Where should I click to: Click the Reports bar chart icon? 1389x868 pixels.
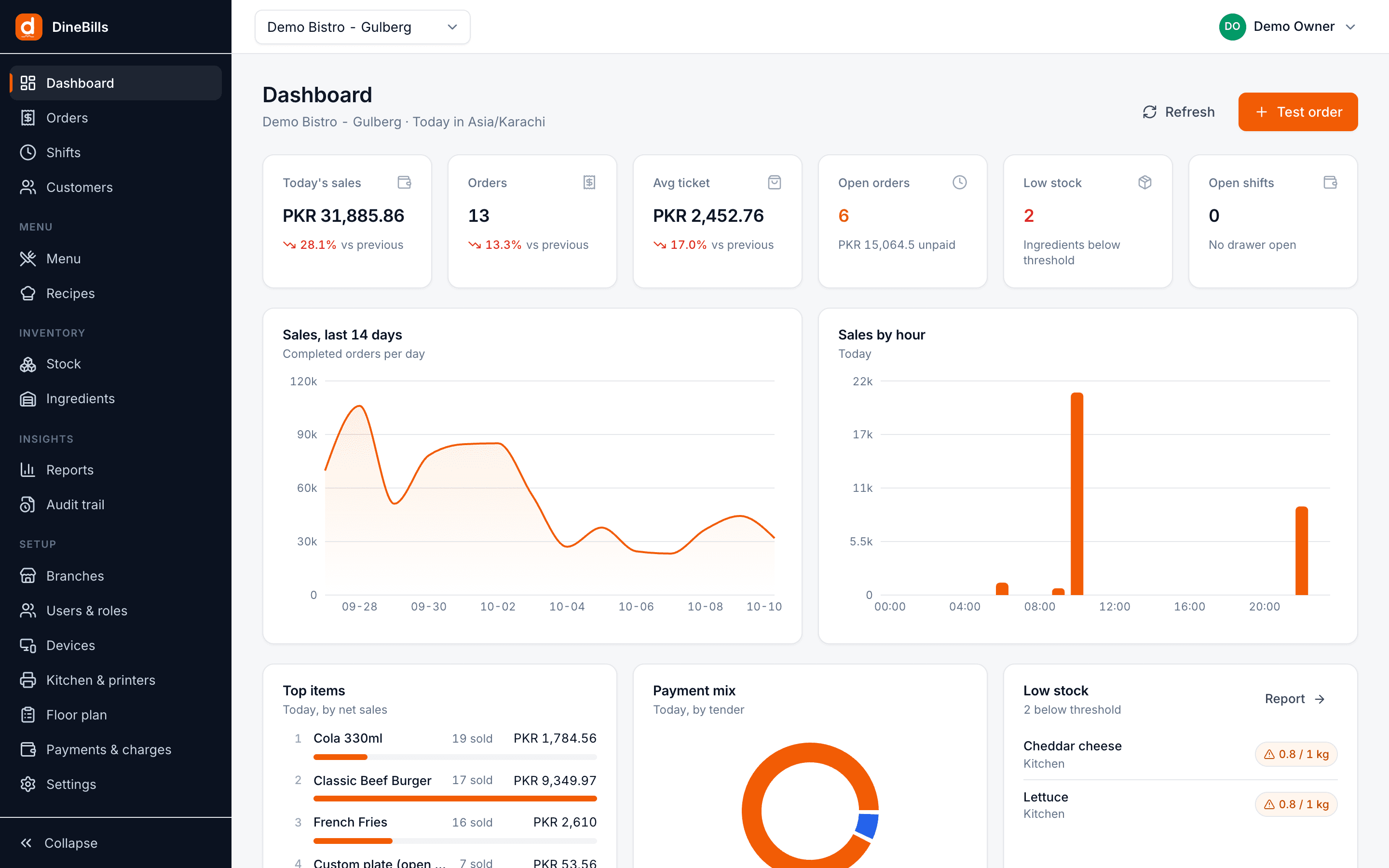pos(27,470)
